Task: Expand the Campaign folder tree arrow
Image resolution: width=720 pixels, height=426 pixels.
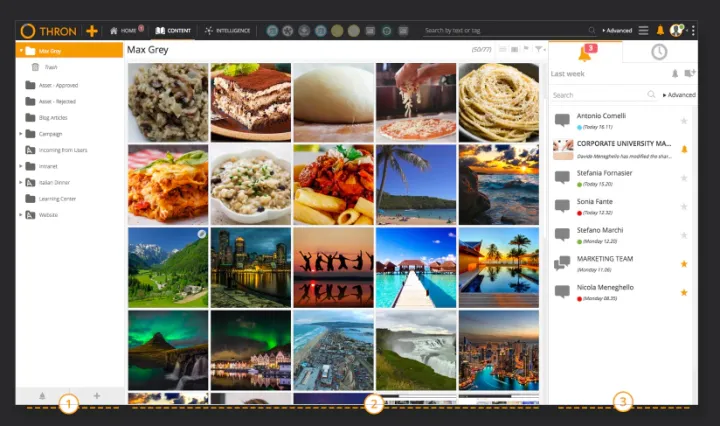Action: point(21,133)
